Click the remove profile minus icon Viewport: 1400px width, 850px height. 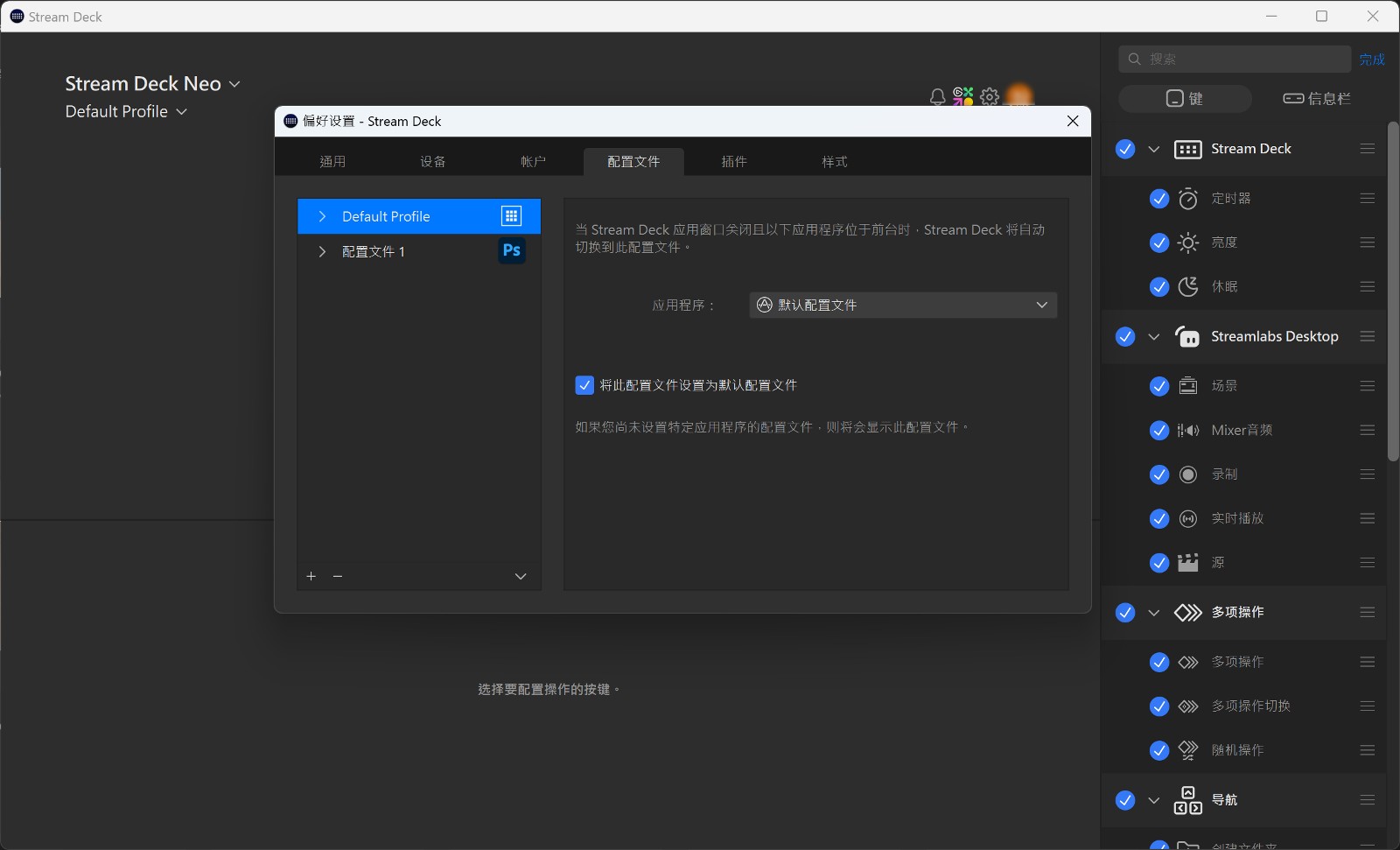point(338,576)
